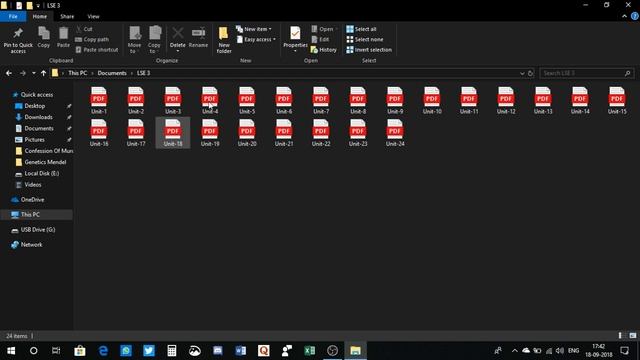Viewport: 640px width, 360px height.
Task: Click the Search LSE 3 box
Action: (587, 73)
